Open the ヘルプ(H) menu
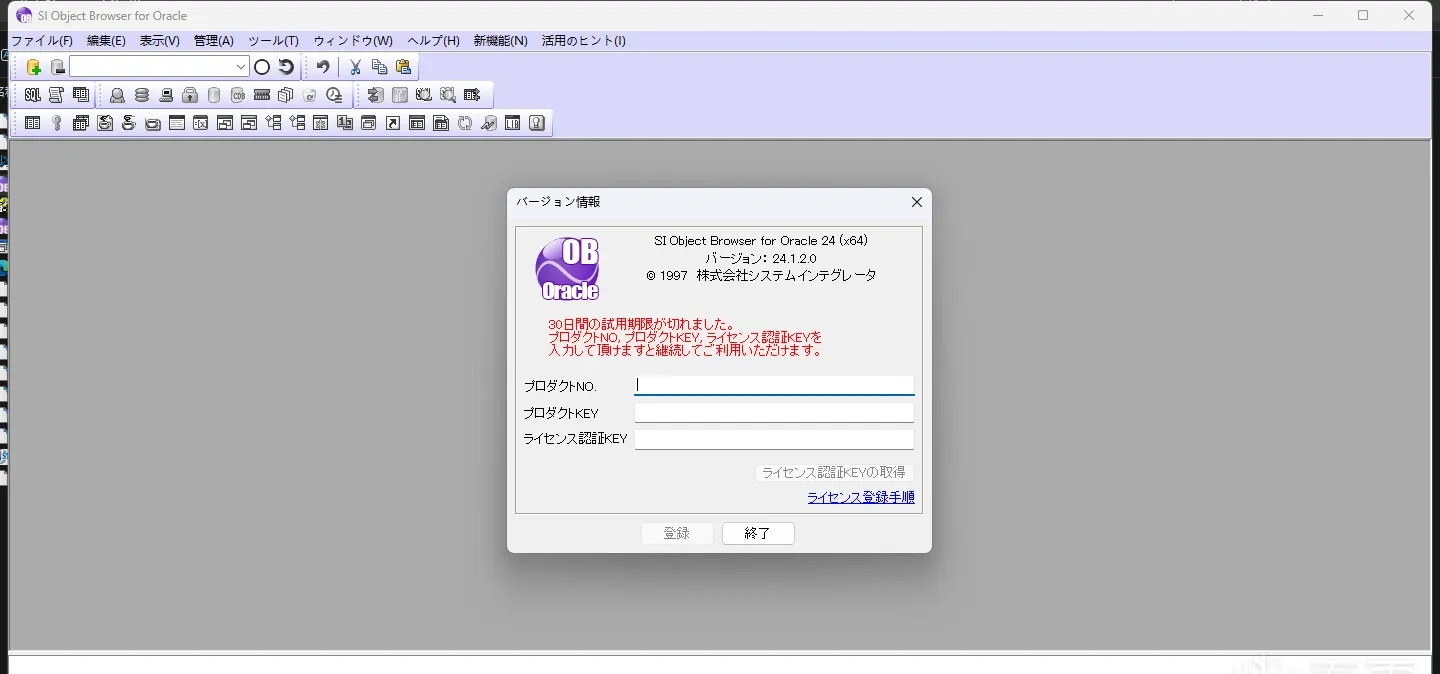The image size is (1440, 674). point(433,41)
